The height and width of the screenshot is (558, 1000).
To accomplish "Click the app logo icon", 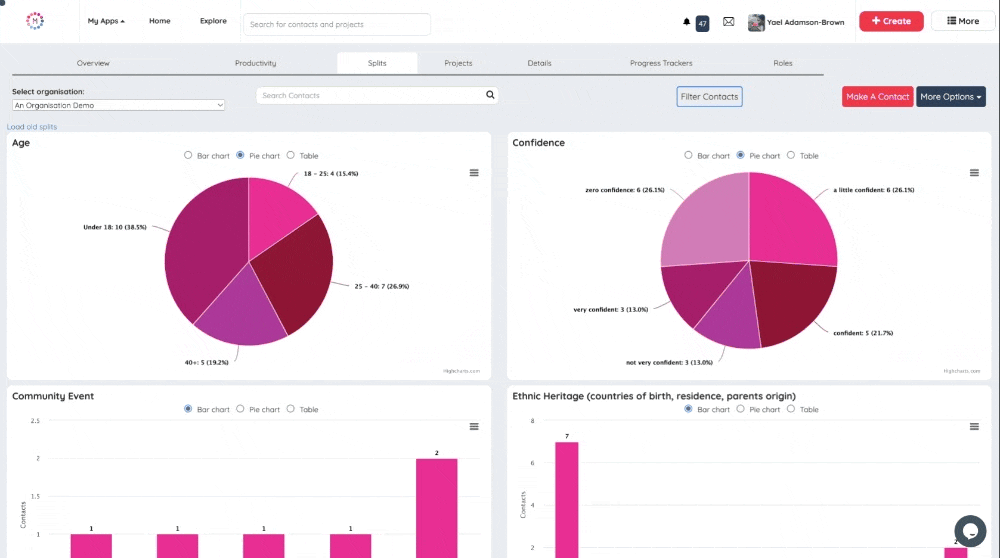I will pos(35,21).
